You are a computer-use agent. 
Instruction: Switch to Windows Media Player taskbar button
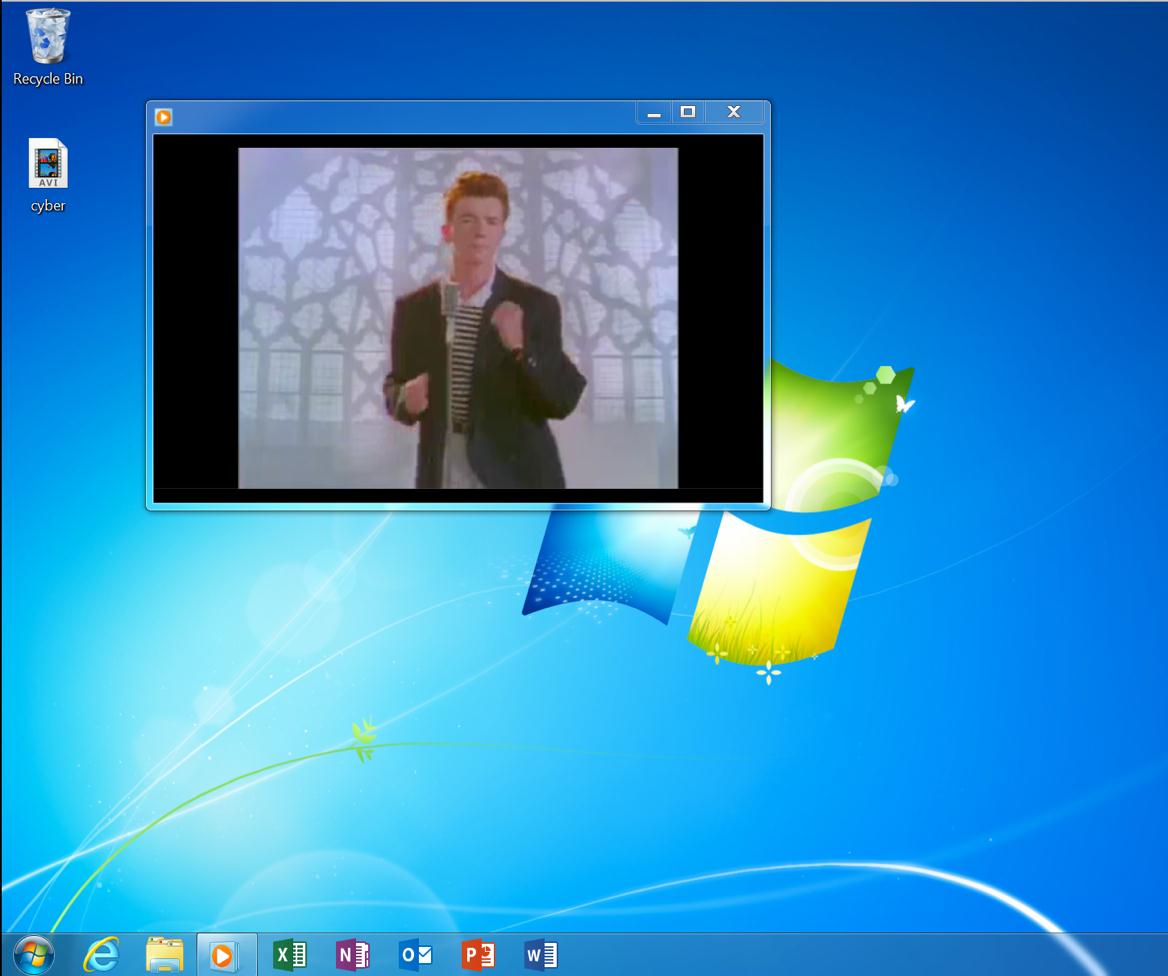(226, 955)
